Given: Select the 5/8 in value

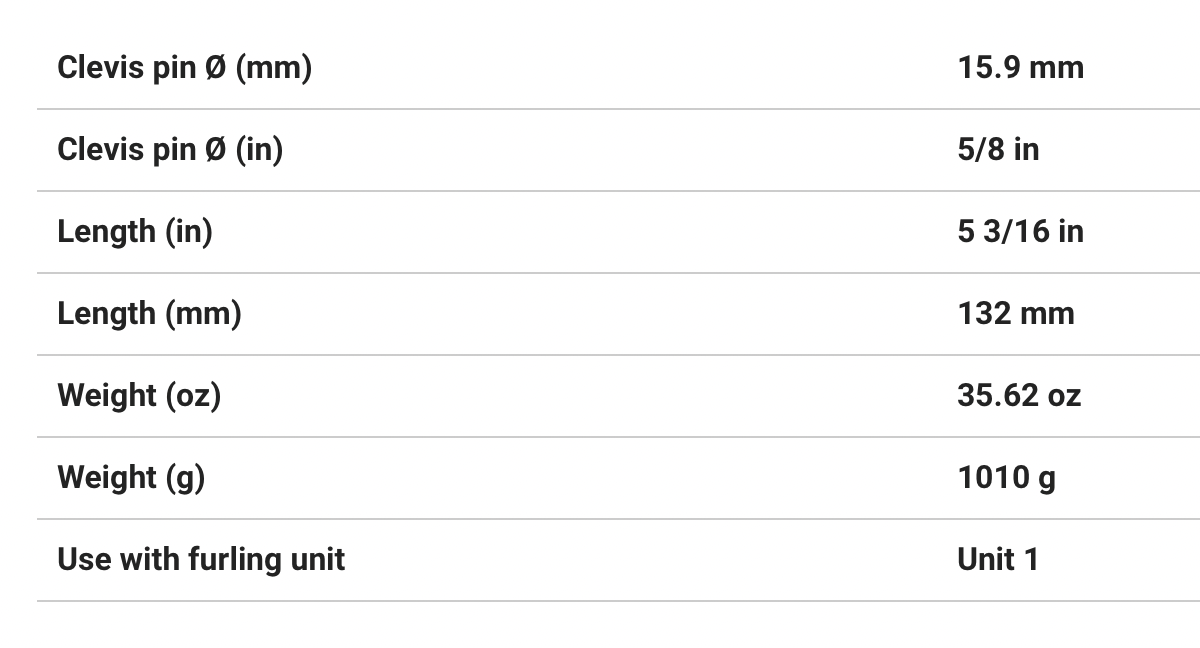Looking at the screenshot, I should (998, 150).
